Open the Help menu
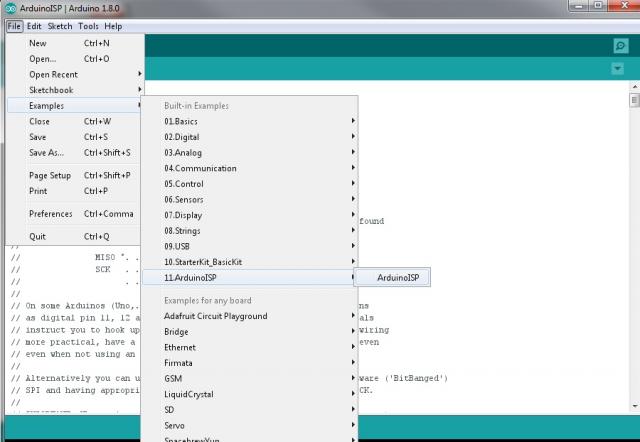The width and height of the screenshot is (640, 442). (113, 26)
